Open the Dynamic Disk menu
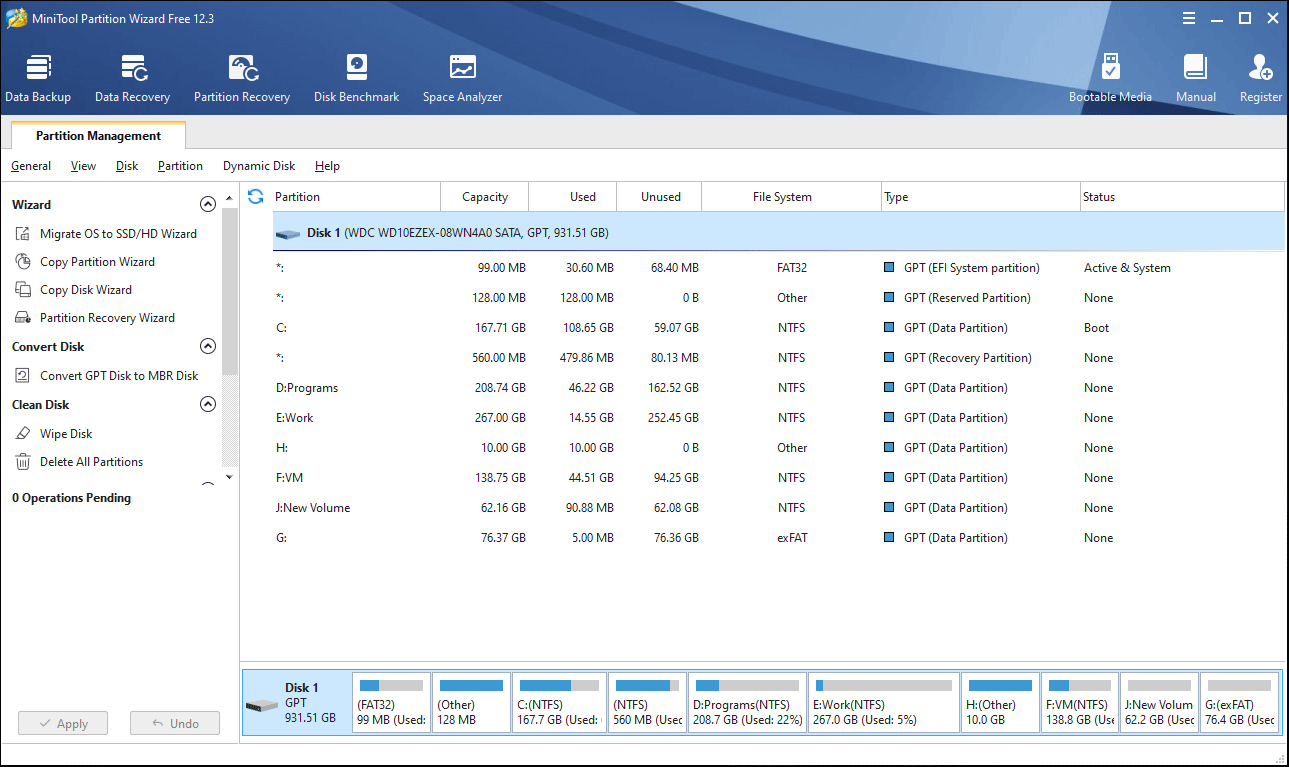This screenshot has height=767, width=1289. click(259, 166)
